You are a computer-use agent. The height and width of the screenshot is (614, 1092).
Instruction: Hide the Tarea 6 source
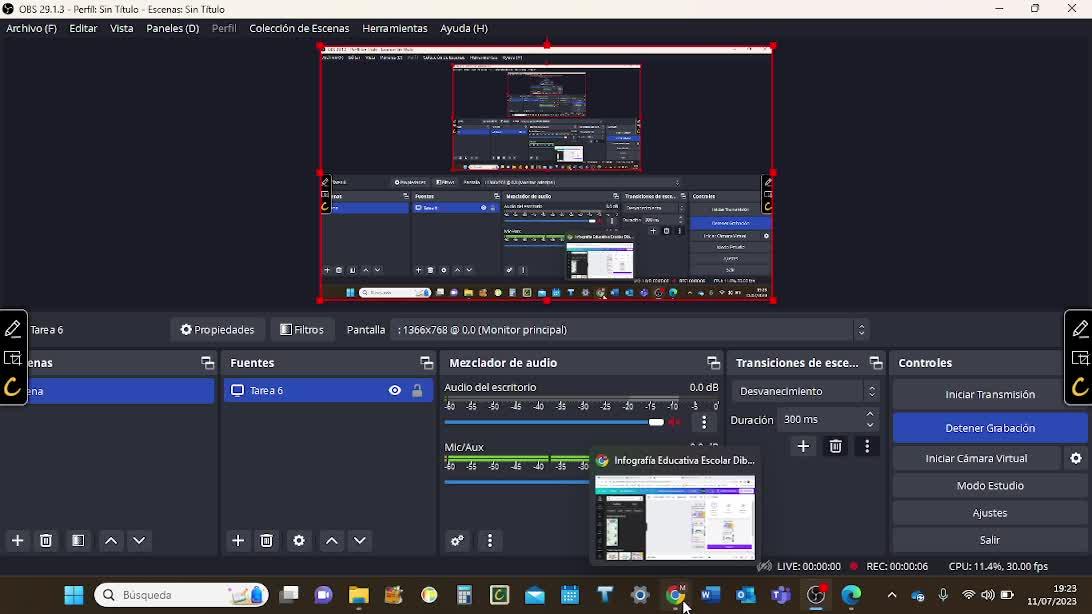395,391
